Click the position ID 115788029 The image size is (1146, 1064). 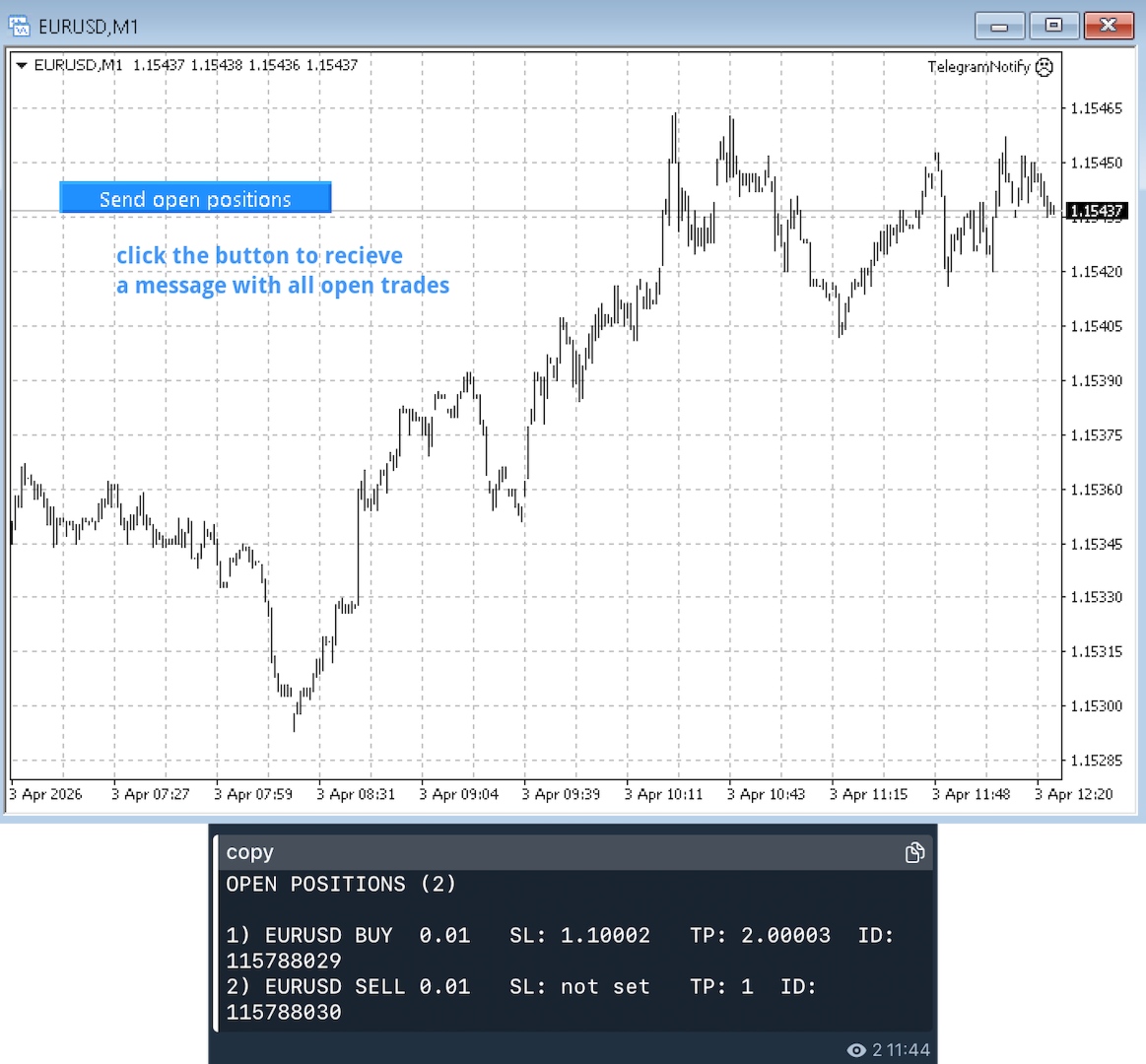click(284, 961)
